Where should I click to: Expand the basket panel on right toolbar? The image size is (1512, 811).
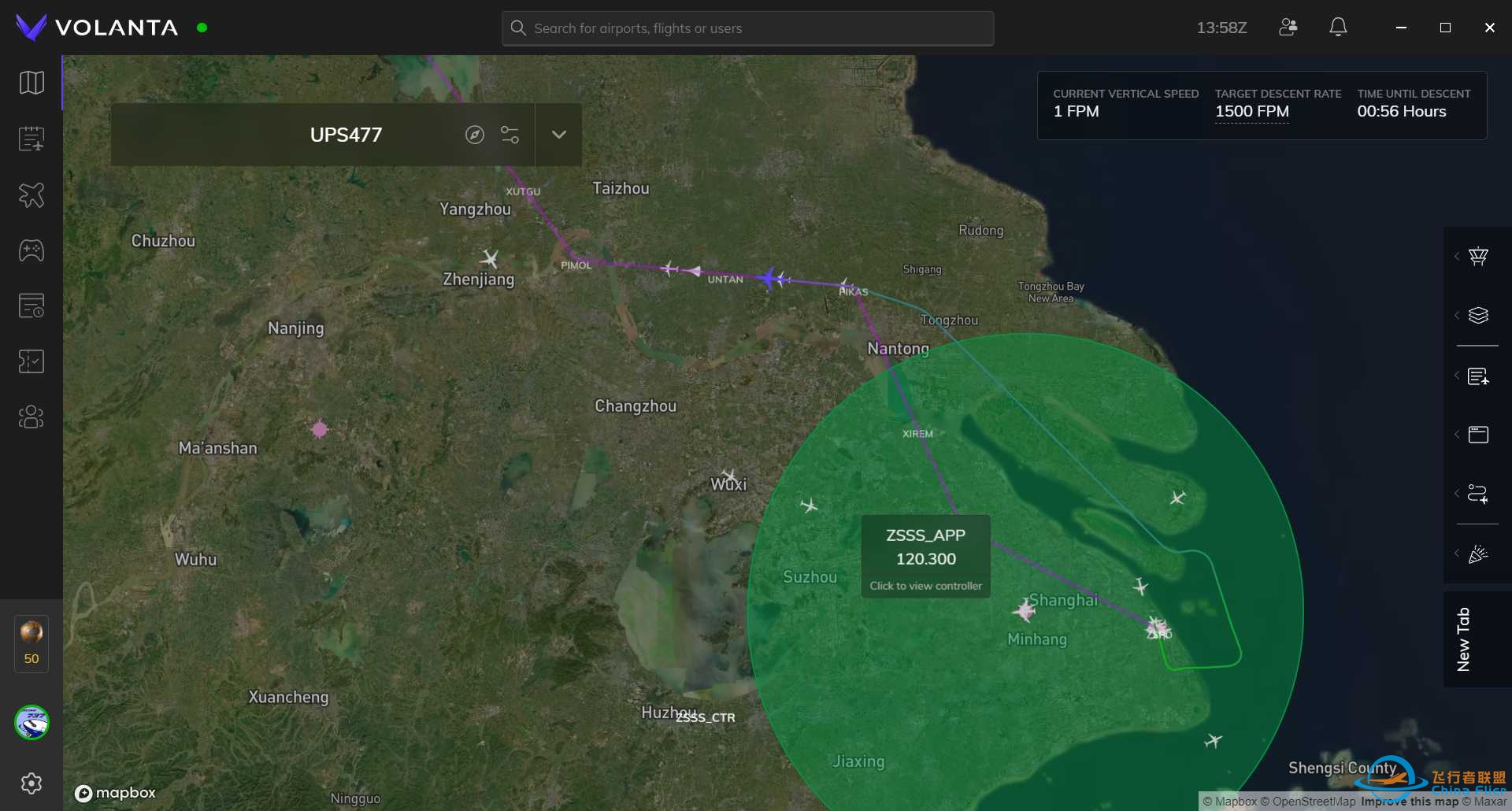pyautogui.click(x=1478, y=257)
